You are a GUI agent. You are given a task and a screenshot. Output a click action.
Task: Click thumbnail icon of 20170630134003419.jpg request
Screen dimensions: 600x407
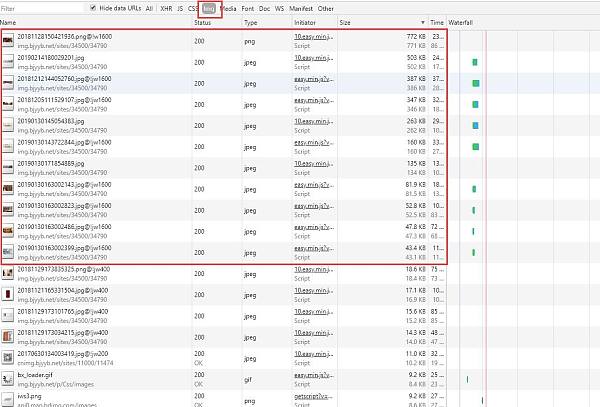(x=9, y=358)
